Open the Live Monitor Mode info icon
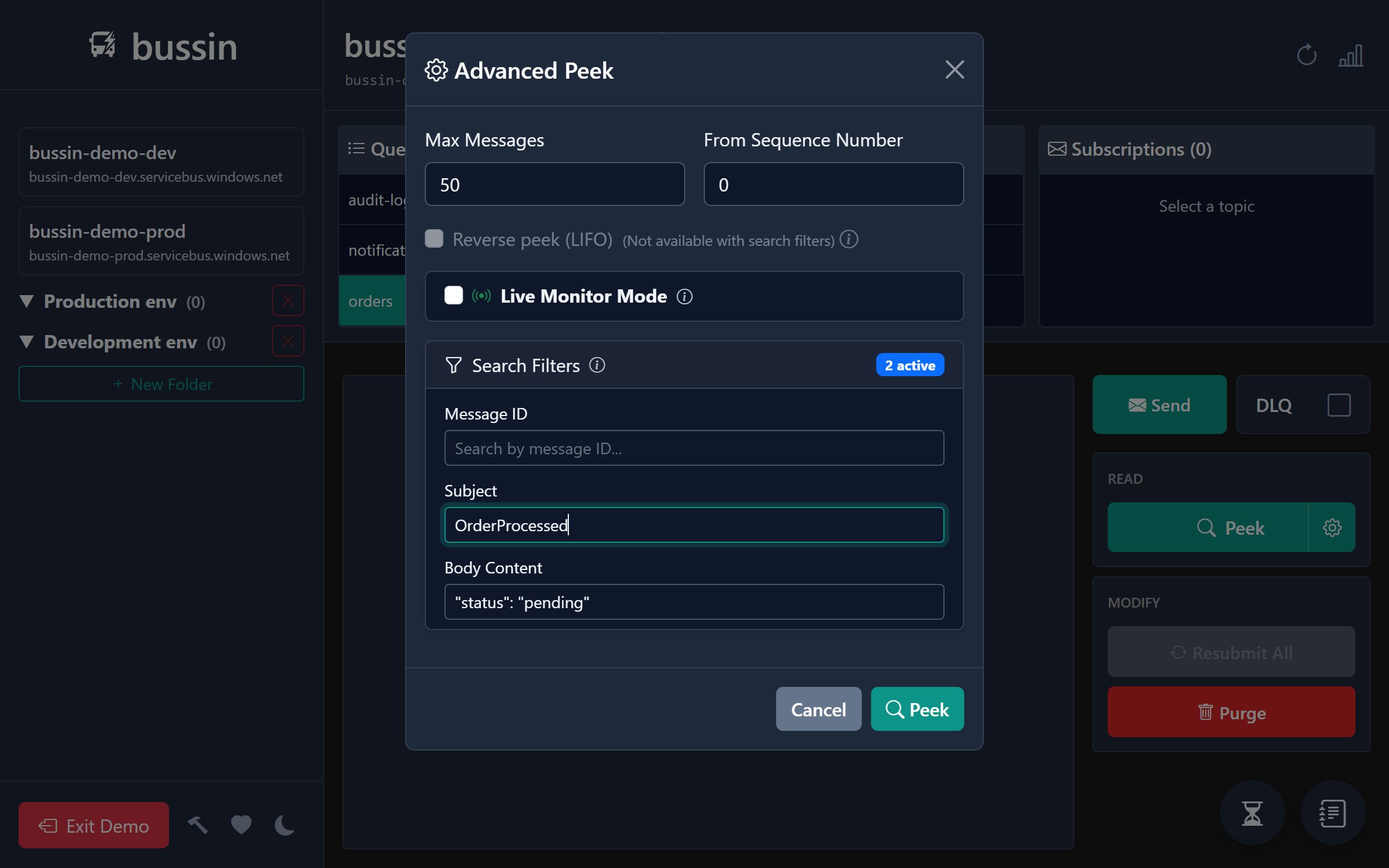 click(x=684, y=296)
